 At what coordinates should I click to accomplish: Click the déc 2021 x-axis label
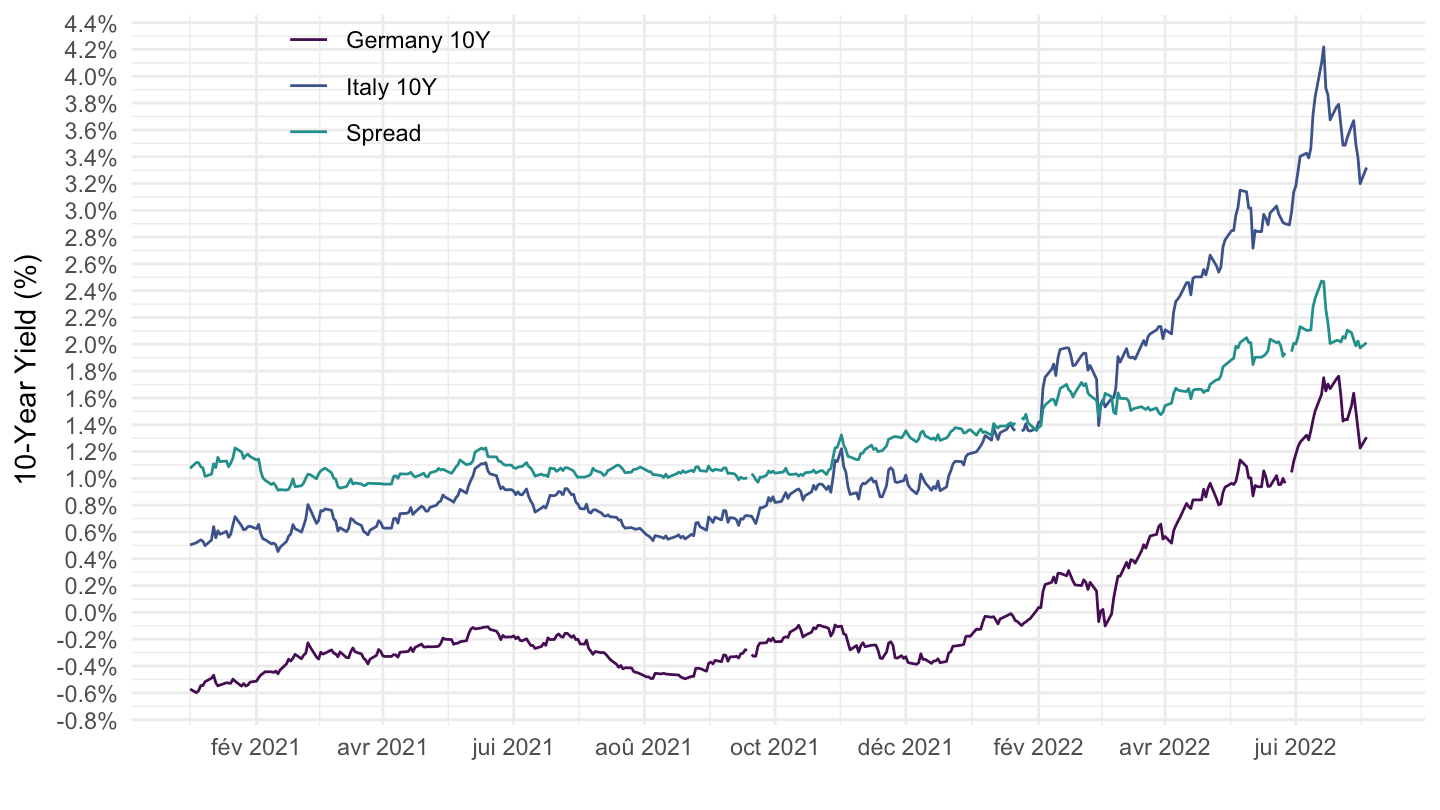(905, 747)
